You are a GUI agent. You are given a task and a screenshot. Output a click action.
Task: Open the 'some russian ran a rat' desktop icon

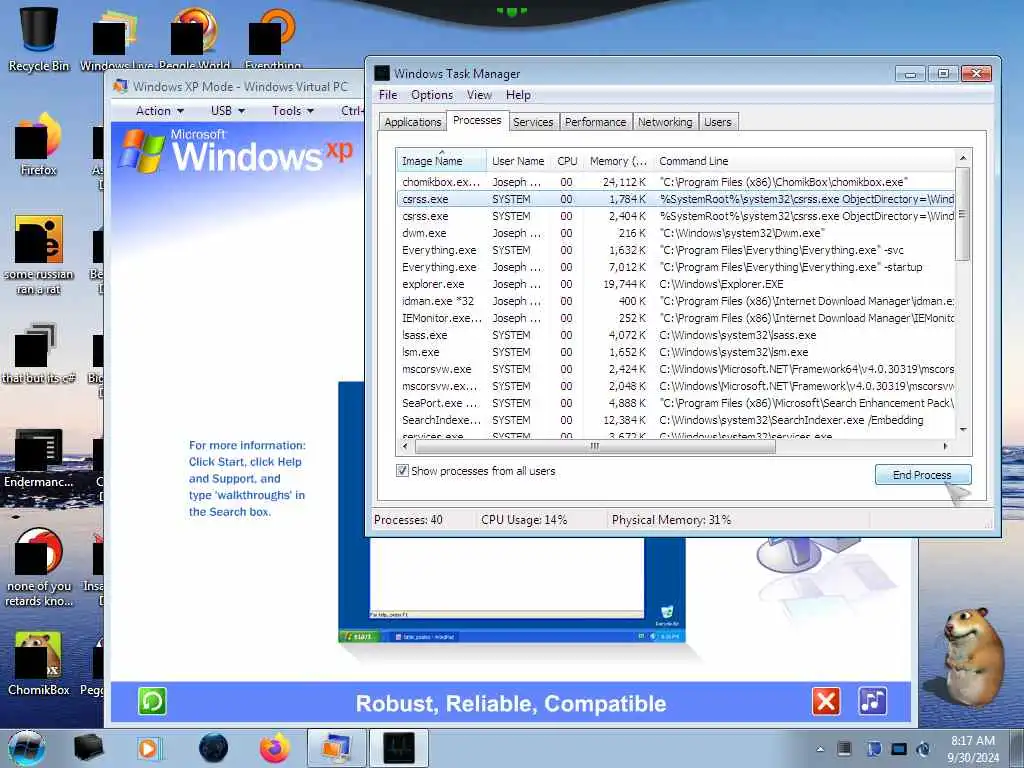coord(39,255)
